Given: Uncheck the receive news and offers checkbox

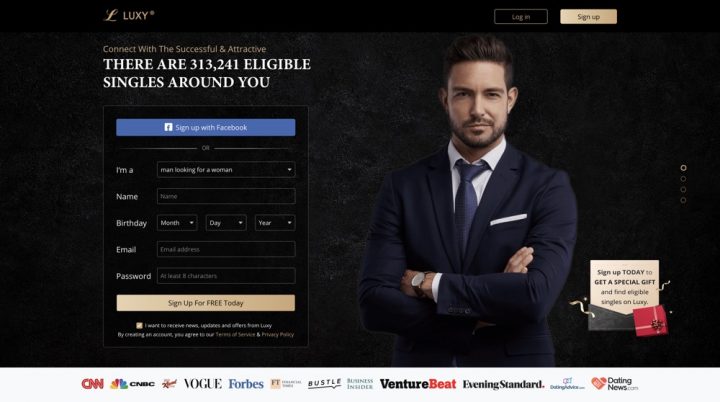Looking at the screenshot, I should (139, 325).
